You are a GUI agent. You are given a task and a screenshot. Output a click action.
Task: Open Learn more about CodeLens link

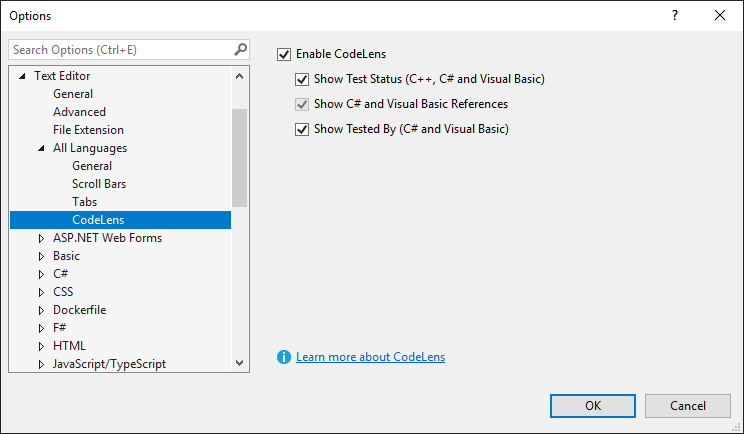point(370,357)
